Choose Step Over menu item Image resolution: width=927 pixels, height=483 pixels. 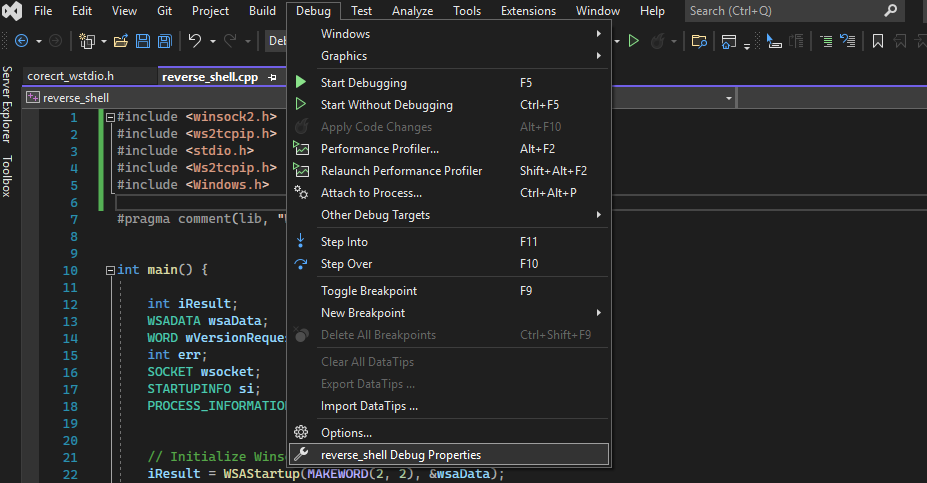coord(449,264)
